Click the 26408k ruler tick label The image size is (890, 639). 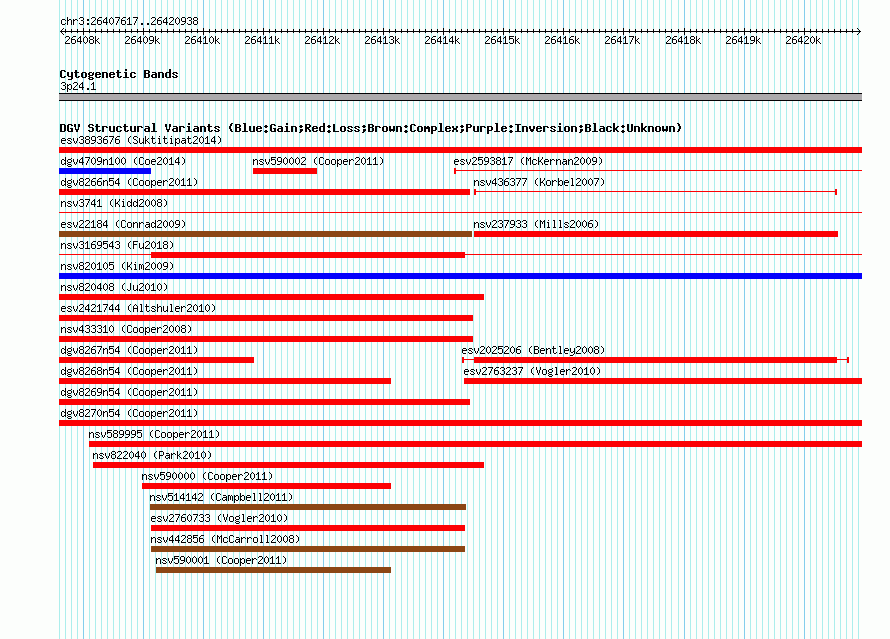point(82,40)
